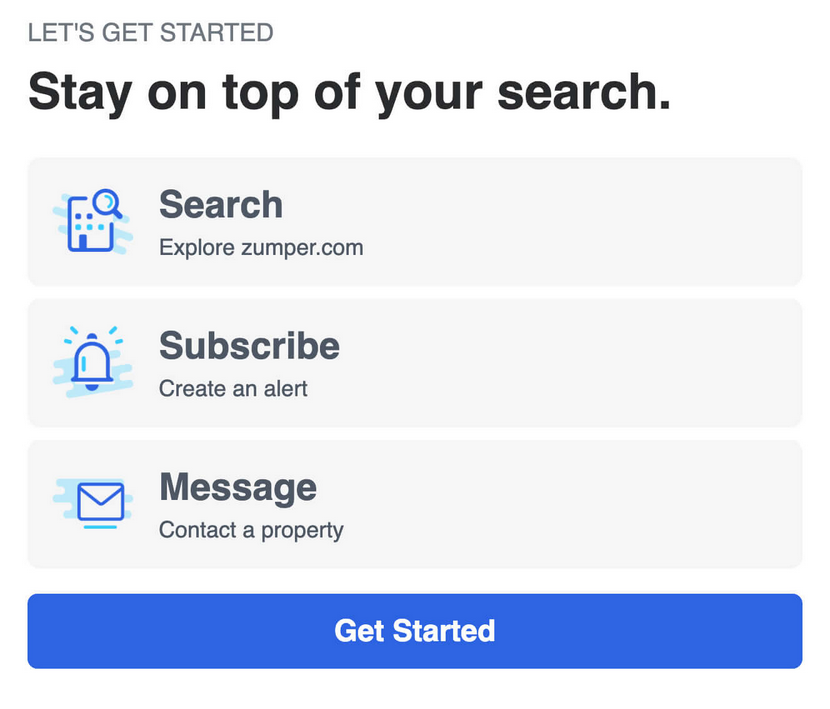830x709 pixels.
Task: Click the LET'S GET STARTED label
Action: tap(151, 32)
